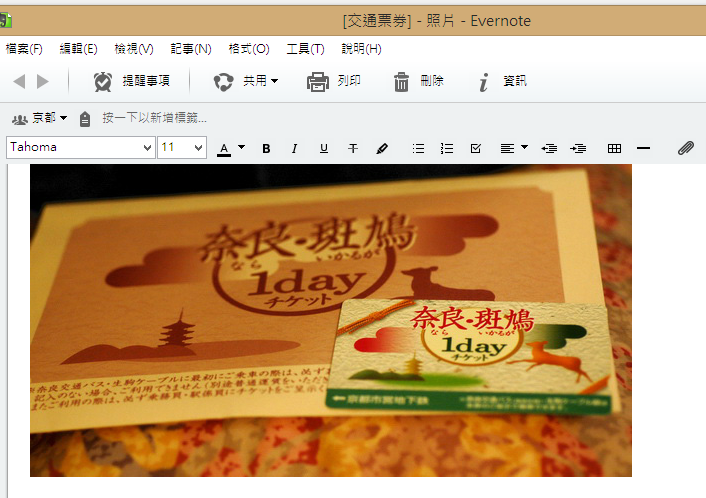Click the 共用 share icon
Image resolution: width=706 pixels, height=498 pixels.
[x=223, y=82]
